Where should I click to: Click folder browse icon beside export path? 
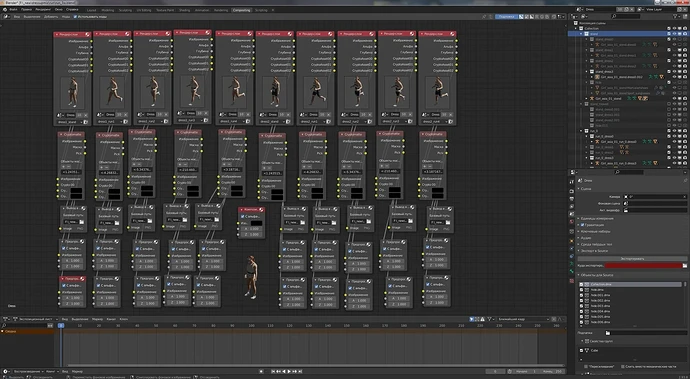(x=685, y=265)
